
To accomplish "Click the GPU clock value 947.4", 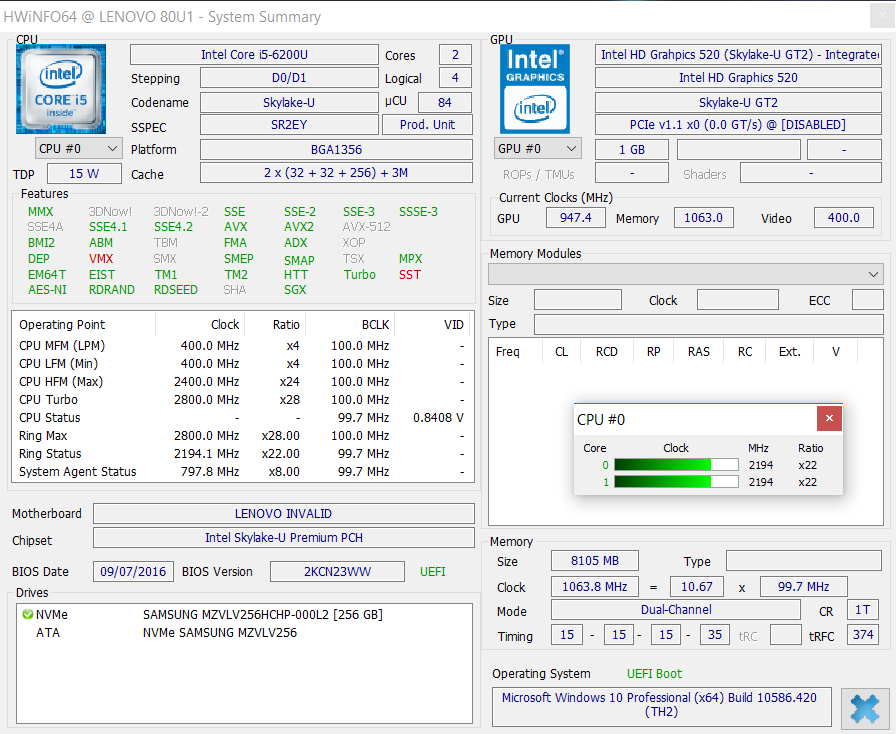I will pyautogui.click(x=575, y=218).
